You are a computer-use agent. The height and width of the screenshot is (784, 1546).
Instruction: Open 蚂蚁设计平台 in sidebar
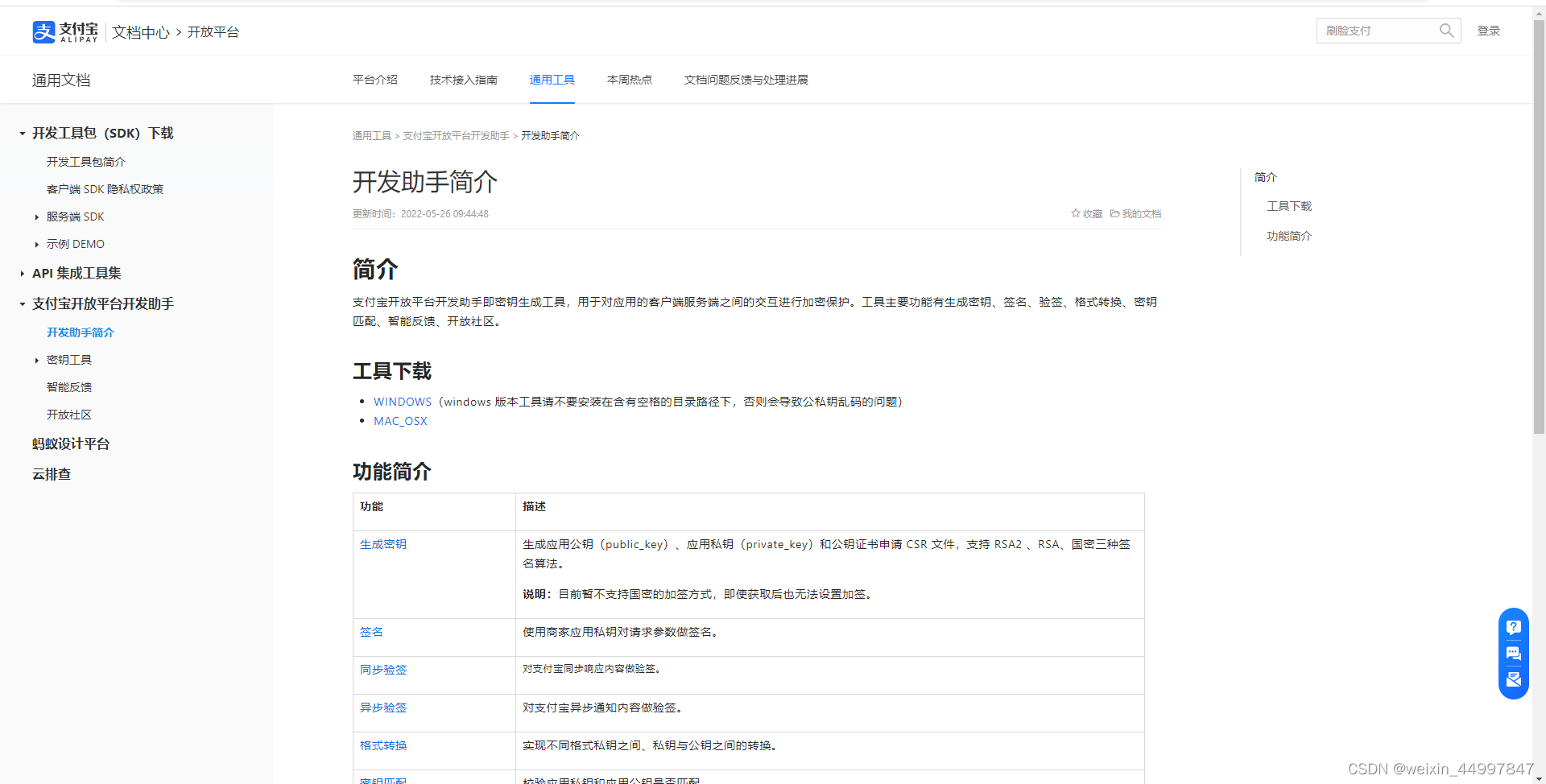71,444
